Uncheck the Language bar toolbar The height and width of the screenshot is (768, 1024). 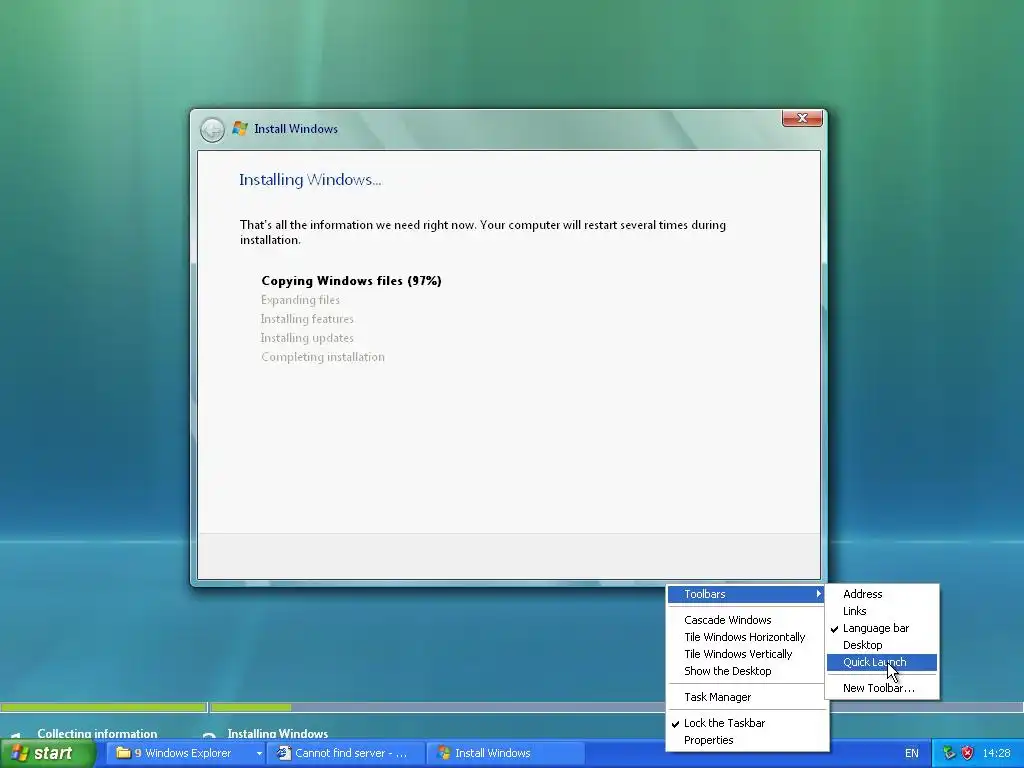tap(882, 628)
